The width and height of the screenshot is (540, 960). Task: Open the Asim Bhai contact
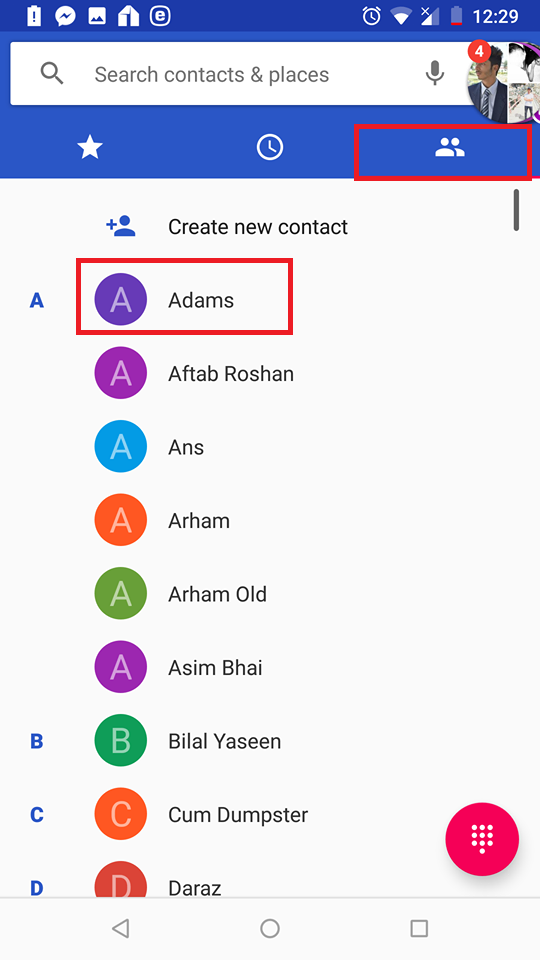click(x=270, y=667)
